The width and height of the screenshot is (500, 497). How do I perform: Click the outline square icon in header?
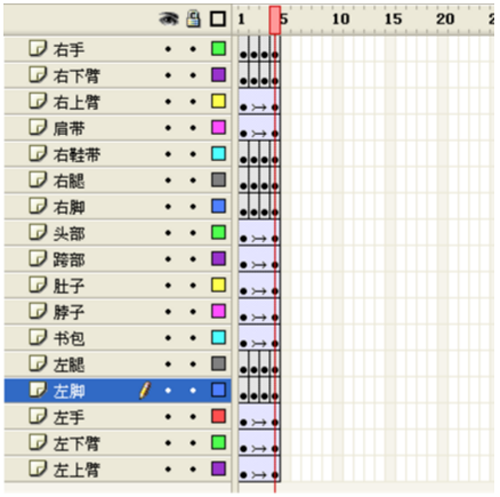[x=218, y=19]
